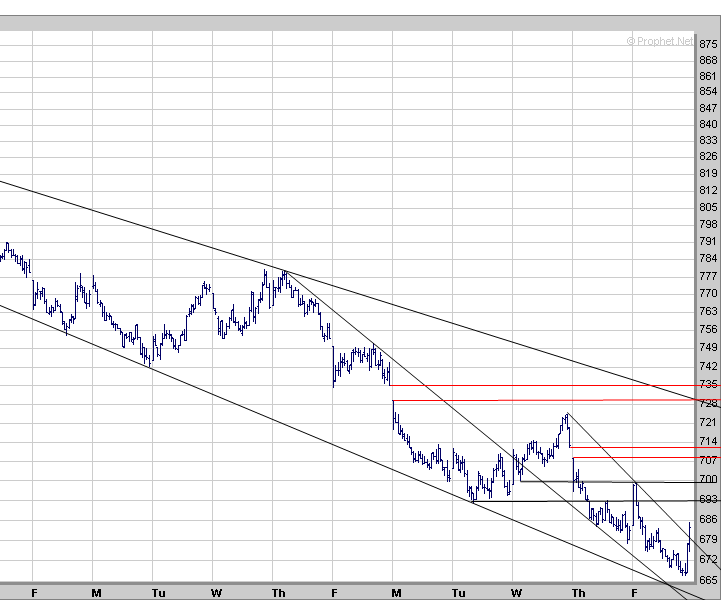Viewport: 721px width, 600px height.
Task: Click the 798 price axis label
Action: (708, 224)
